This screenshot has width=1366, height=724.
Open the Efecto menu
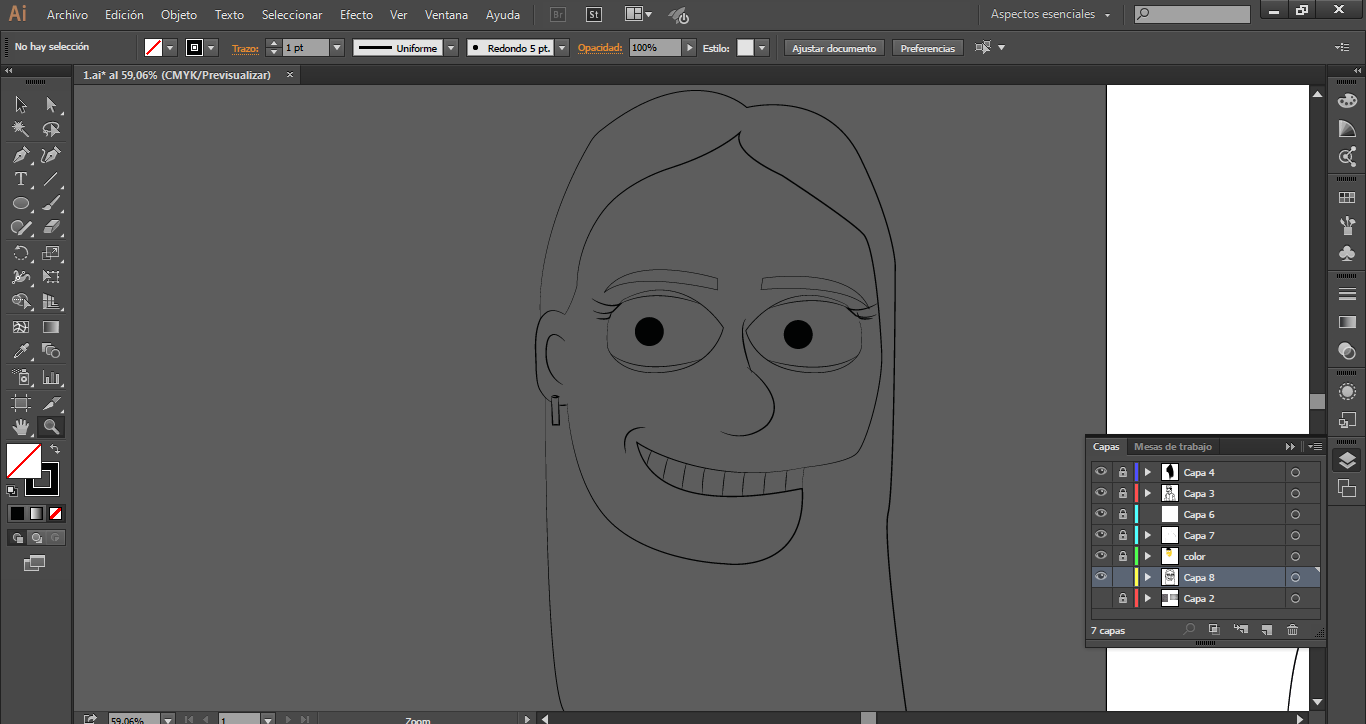(356, 15)
